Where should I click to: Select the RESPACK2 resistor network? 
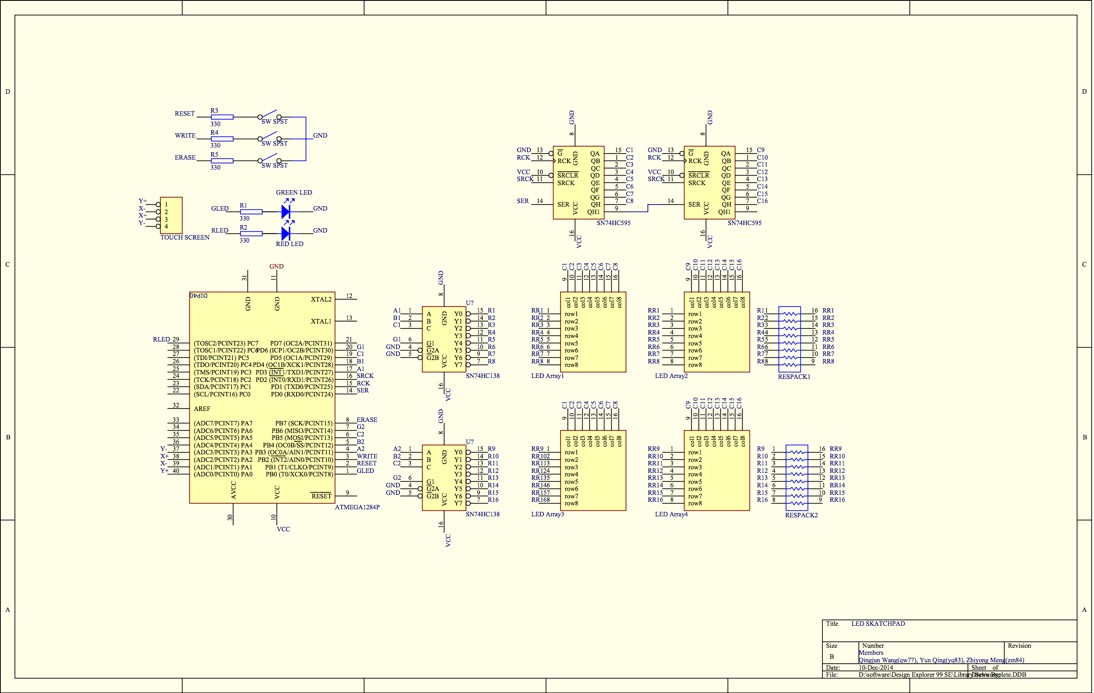[797, 477]
